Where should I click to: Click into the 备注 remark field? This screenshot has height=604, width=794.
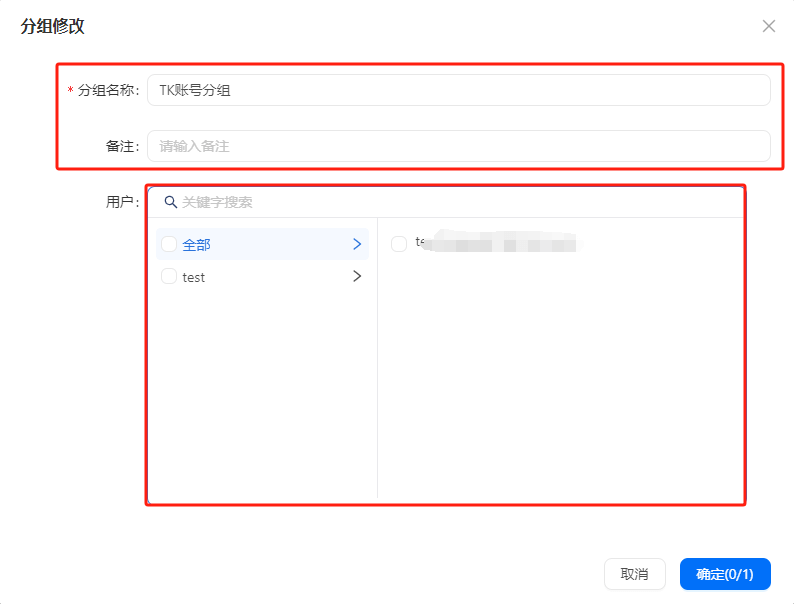pyautogui.click(x=458, y=146)
